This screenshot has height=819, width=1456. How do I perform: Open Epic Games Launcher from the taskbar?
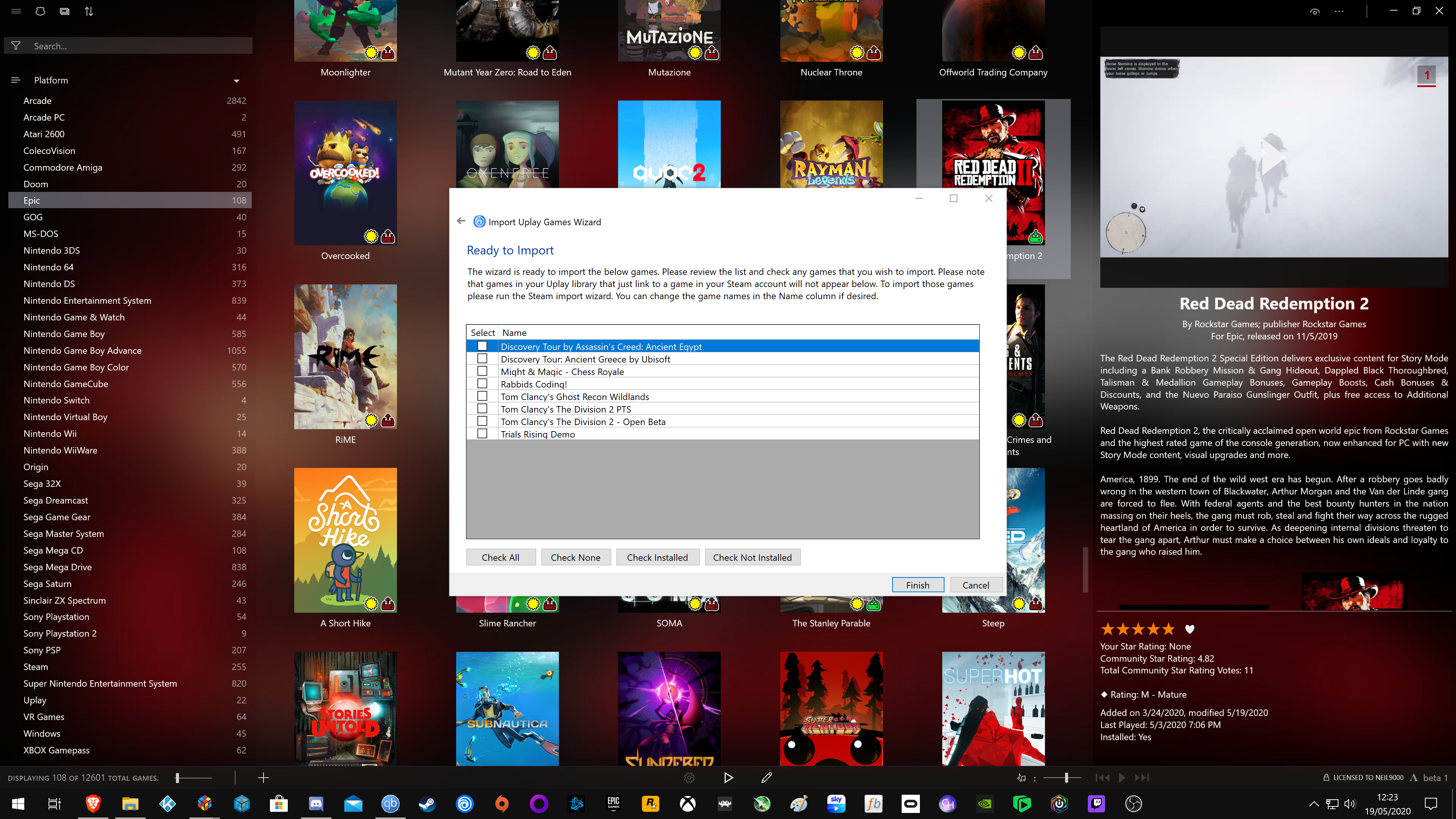(x=613, y=804)
